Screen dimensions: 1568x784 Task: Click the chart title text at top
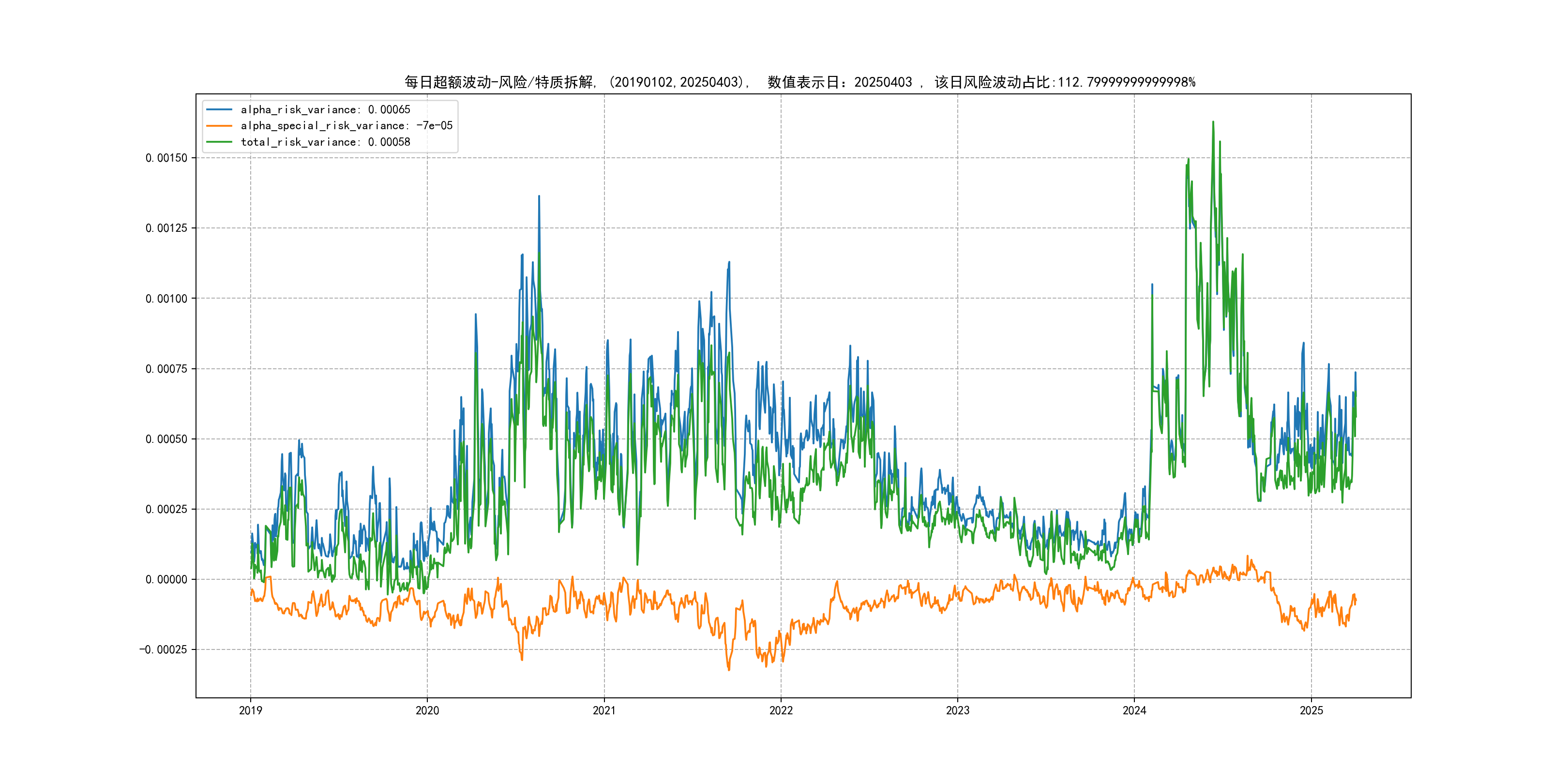(x=799, y=82)
